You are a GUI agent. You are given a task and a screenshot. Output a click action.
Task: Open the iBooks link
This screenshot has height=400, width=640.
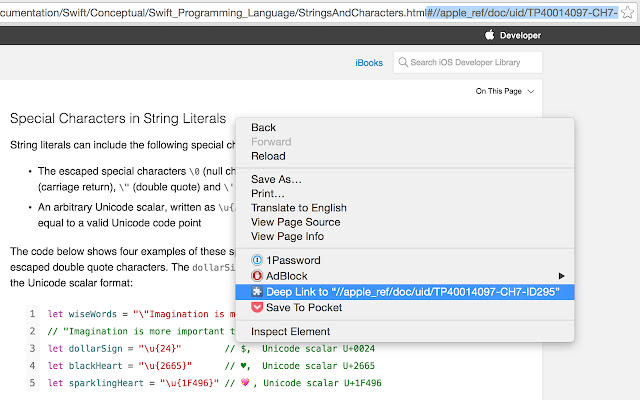coord(369,63)
